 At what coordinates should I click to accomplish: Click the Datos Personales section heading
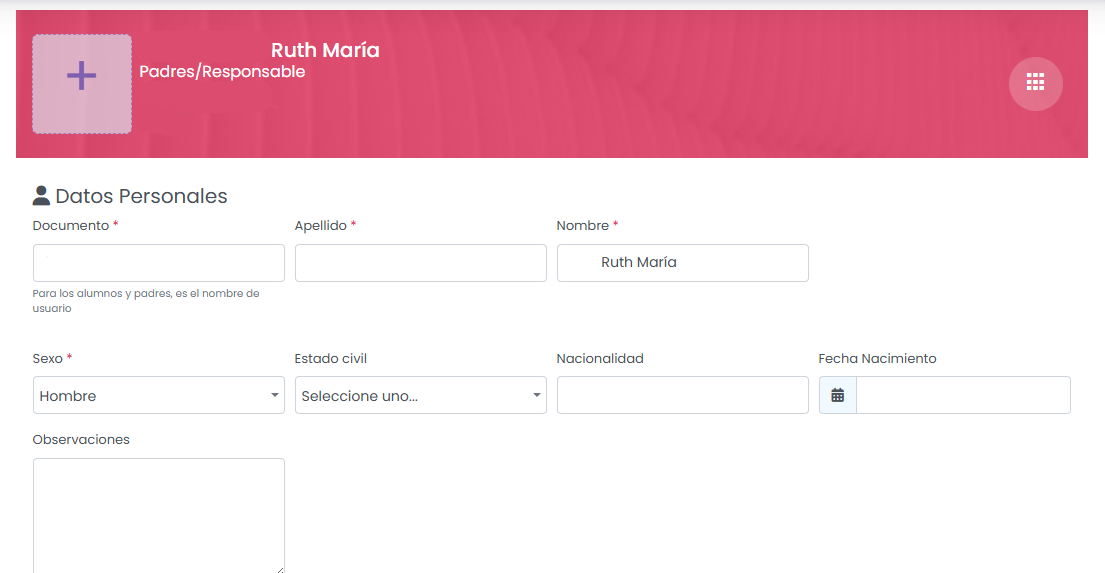coord(141,196)
